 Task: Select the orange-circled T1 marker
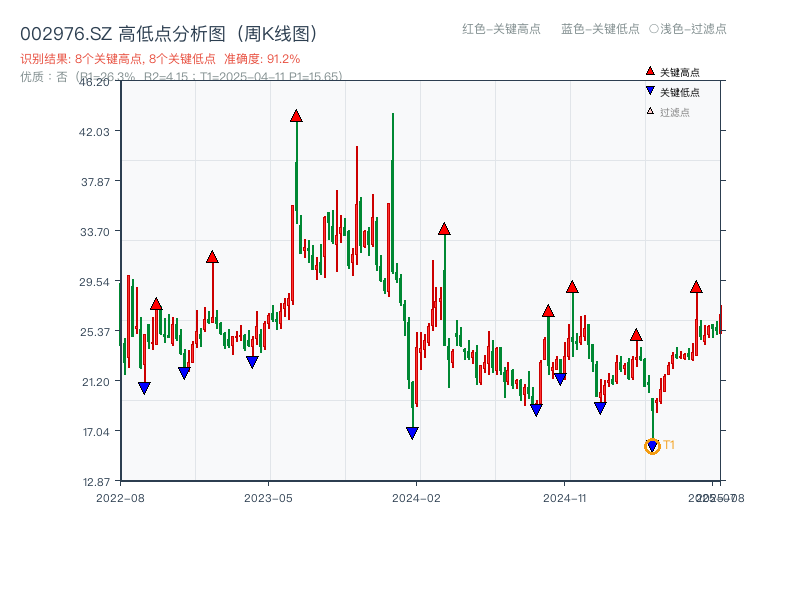(651, 447)
